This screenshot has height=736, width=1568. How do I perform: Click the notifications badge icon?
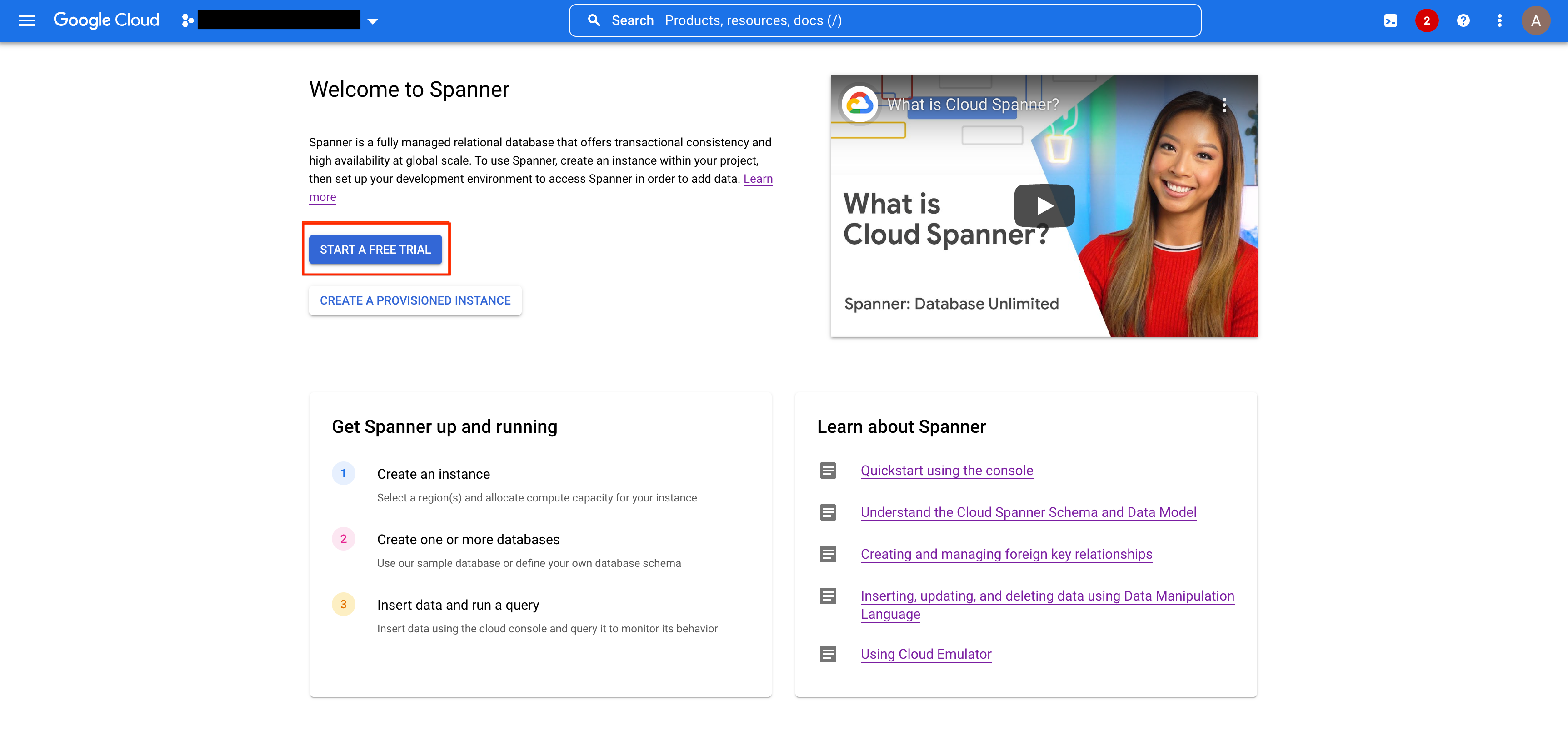tap(1425, 20)
